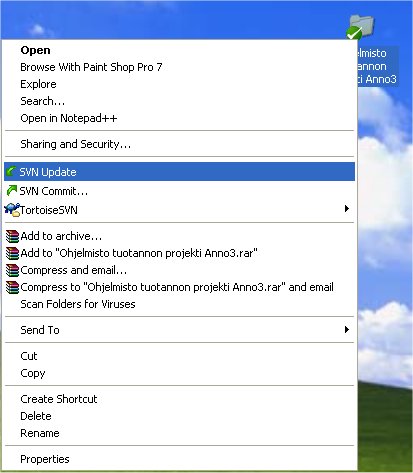Viewport: 413px width, 473px height.
Task: Click the WinRAR icon beside Compress and email
Action: coord(13,270)
